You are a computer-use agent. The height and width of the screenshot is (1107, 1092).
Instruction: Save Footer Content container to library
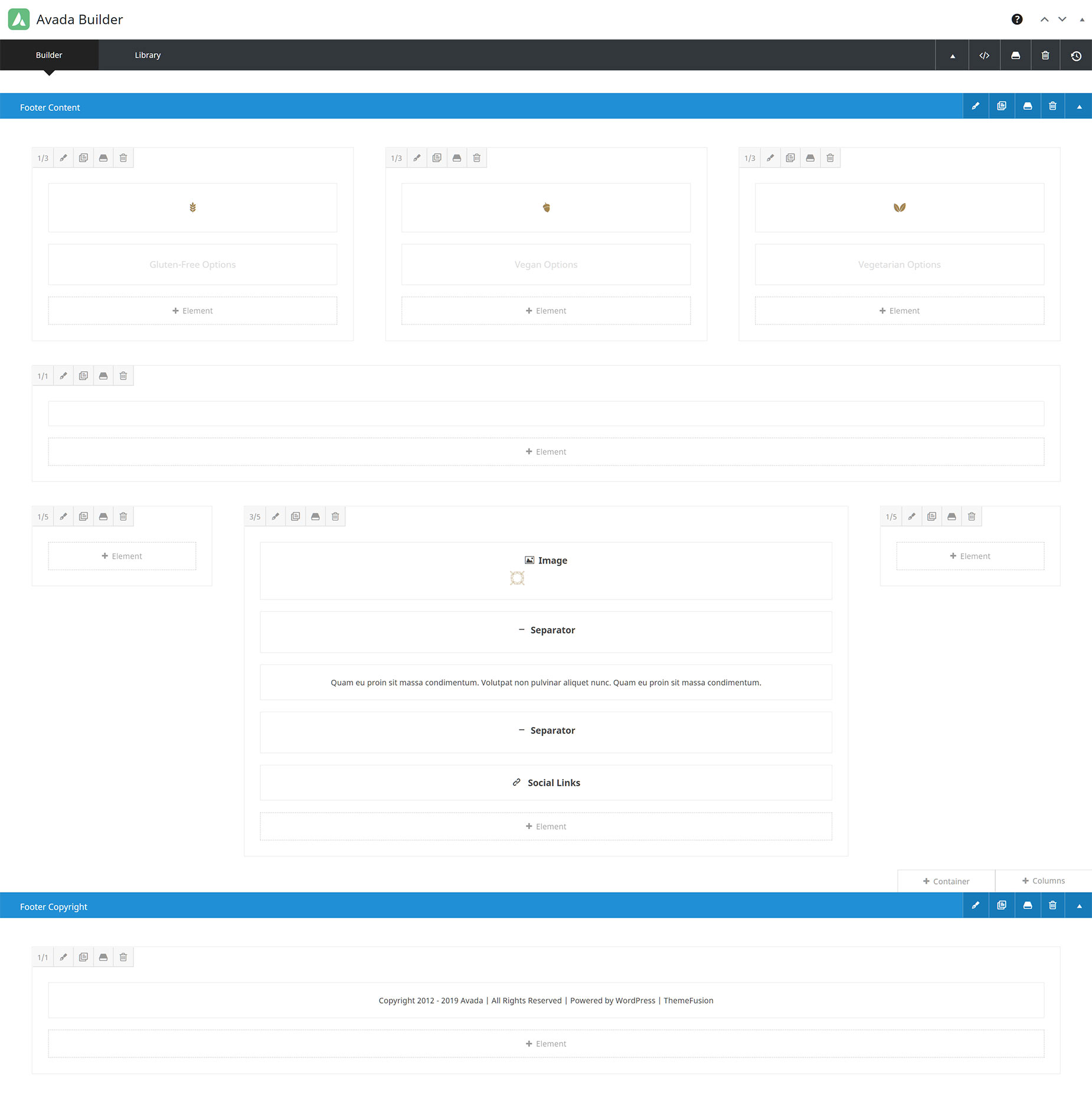(x=1028, y=106)
